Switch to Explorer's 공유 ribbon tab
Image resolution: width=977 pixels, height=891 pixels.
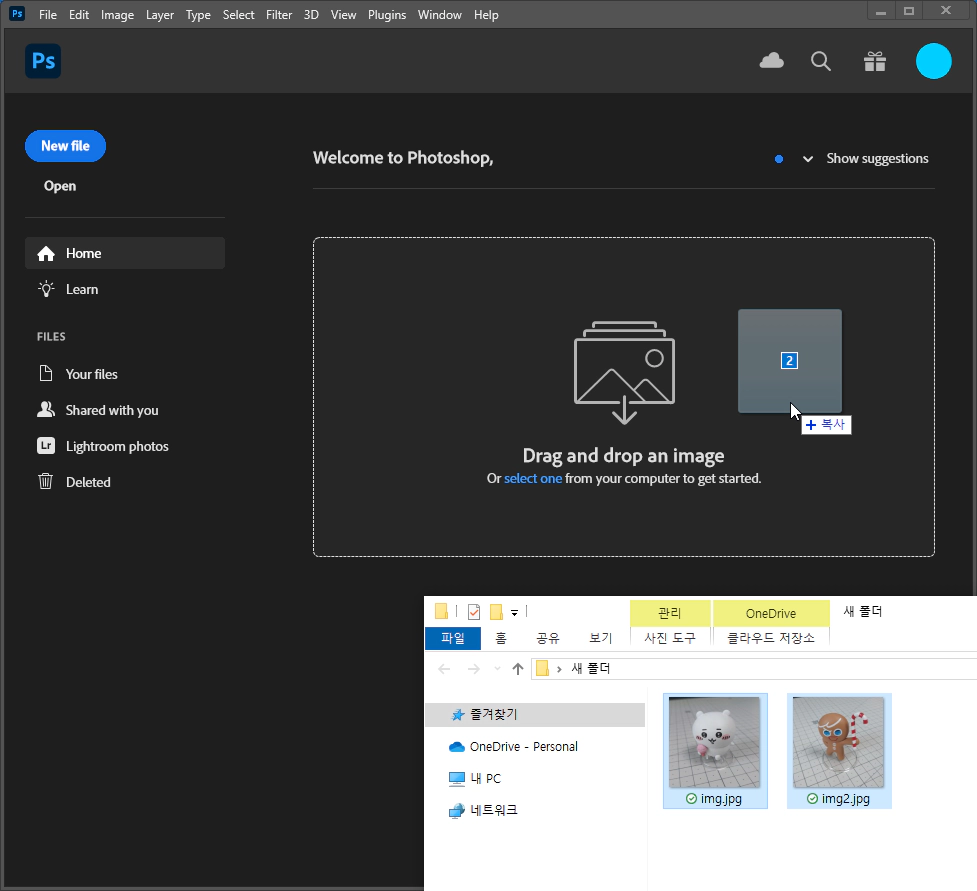[548, 638]
